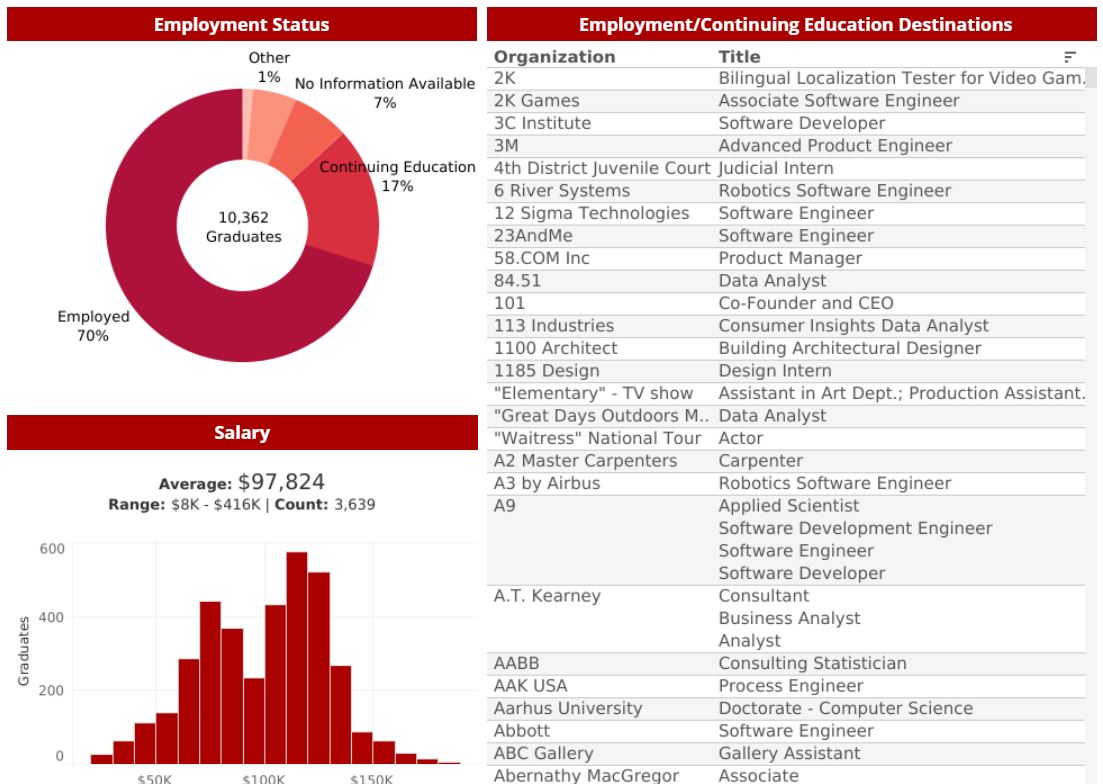Screen dimensions: 1103x784
Task: Select the 2K Games organization row
Action: click(536, 101)
